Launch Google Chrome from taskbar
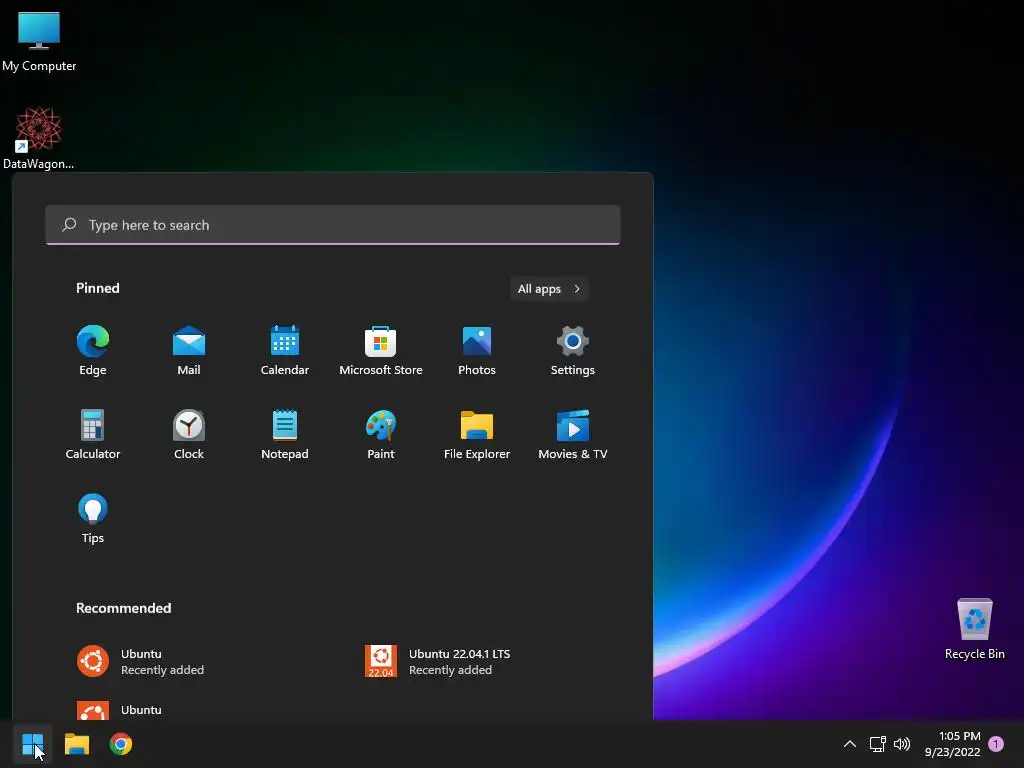 (x=121, y=744)
